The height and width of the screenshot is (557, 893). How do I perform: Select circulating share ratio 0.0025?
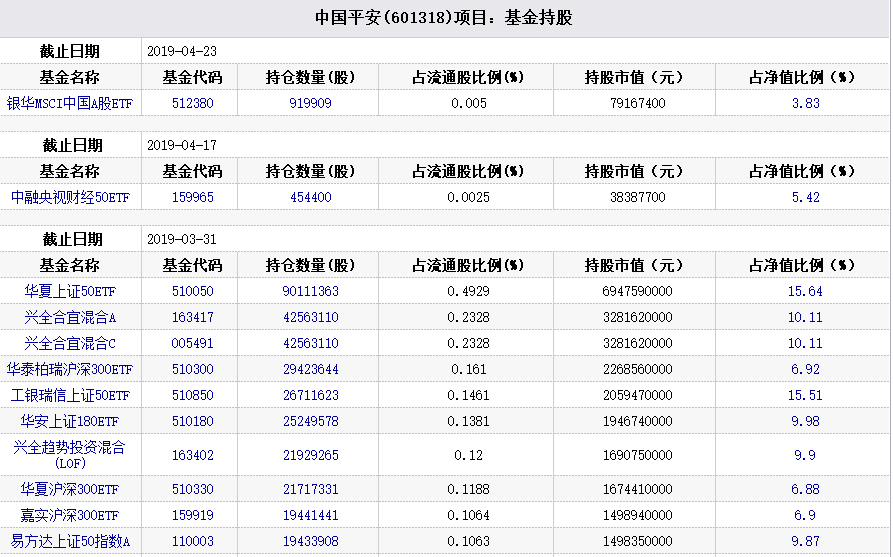pos(468,198)
